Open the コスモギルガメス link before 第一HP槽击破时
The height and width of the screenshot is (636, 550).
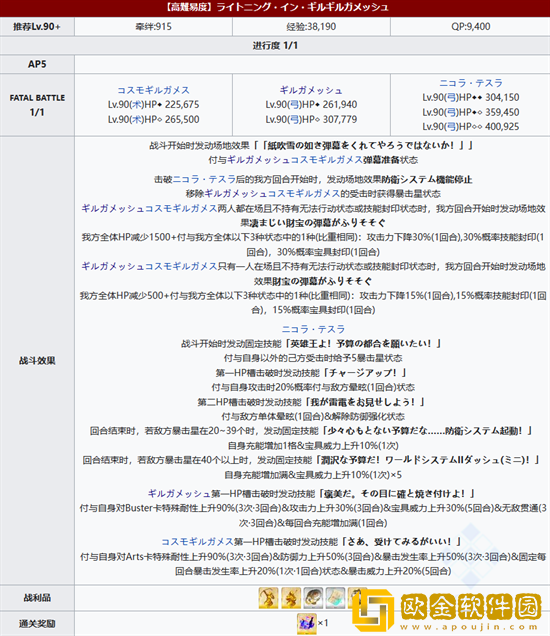click(x=198, y=542)
